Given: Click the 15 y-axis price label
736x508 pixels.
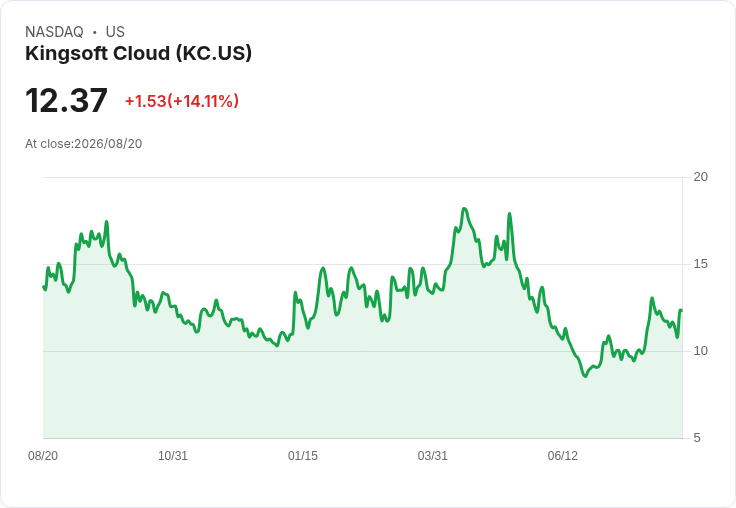Looking at the screenshot, I should click(x=700, y=264).
